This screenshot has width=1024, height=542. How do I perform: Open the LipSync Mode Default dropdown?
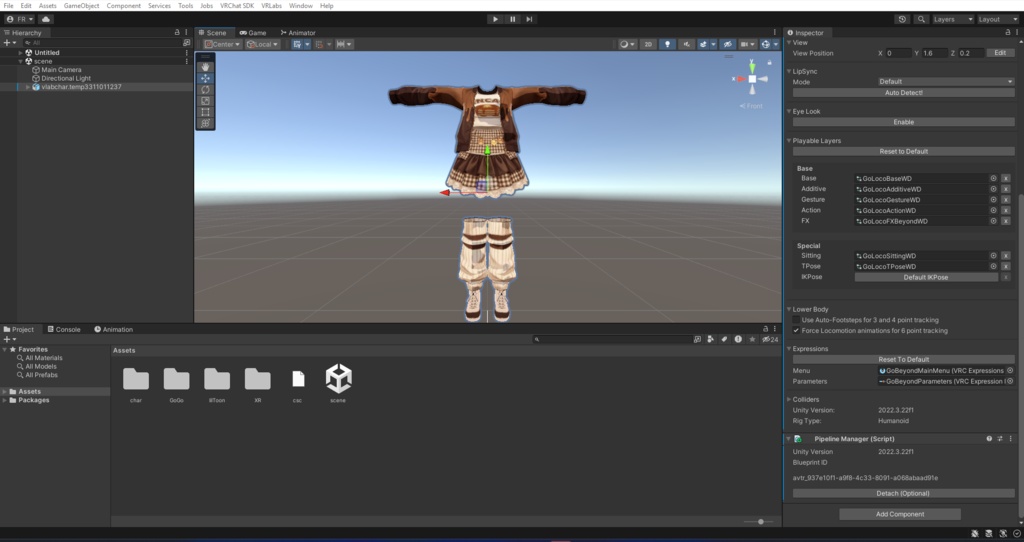click(x=946, y=82)
